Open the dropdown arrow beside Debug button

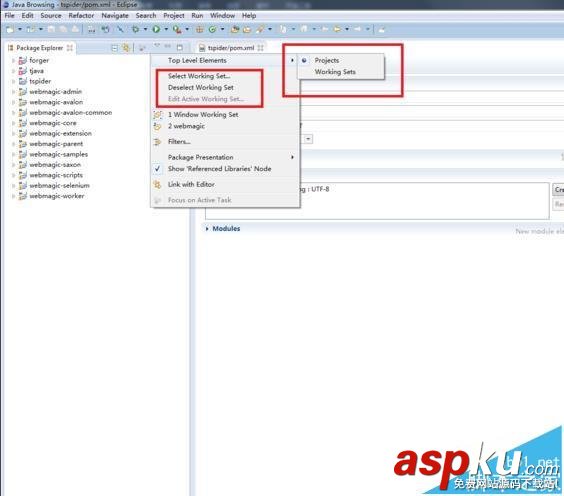click(x=145, y=29)
